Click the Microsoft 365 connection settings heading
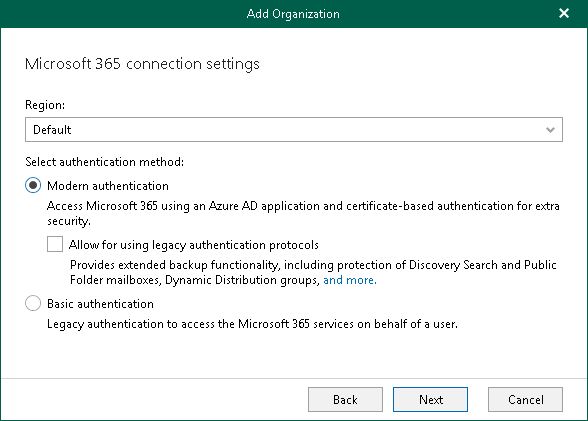 click(142, 64)
